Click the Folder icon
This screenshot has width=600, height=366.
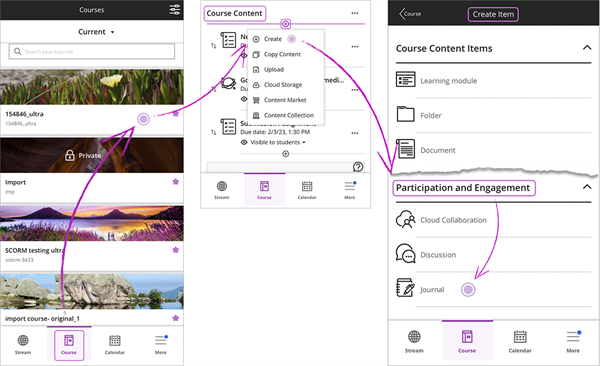coord(405,114)
